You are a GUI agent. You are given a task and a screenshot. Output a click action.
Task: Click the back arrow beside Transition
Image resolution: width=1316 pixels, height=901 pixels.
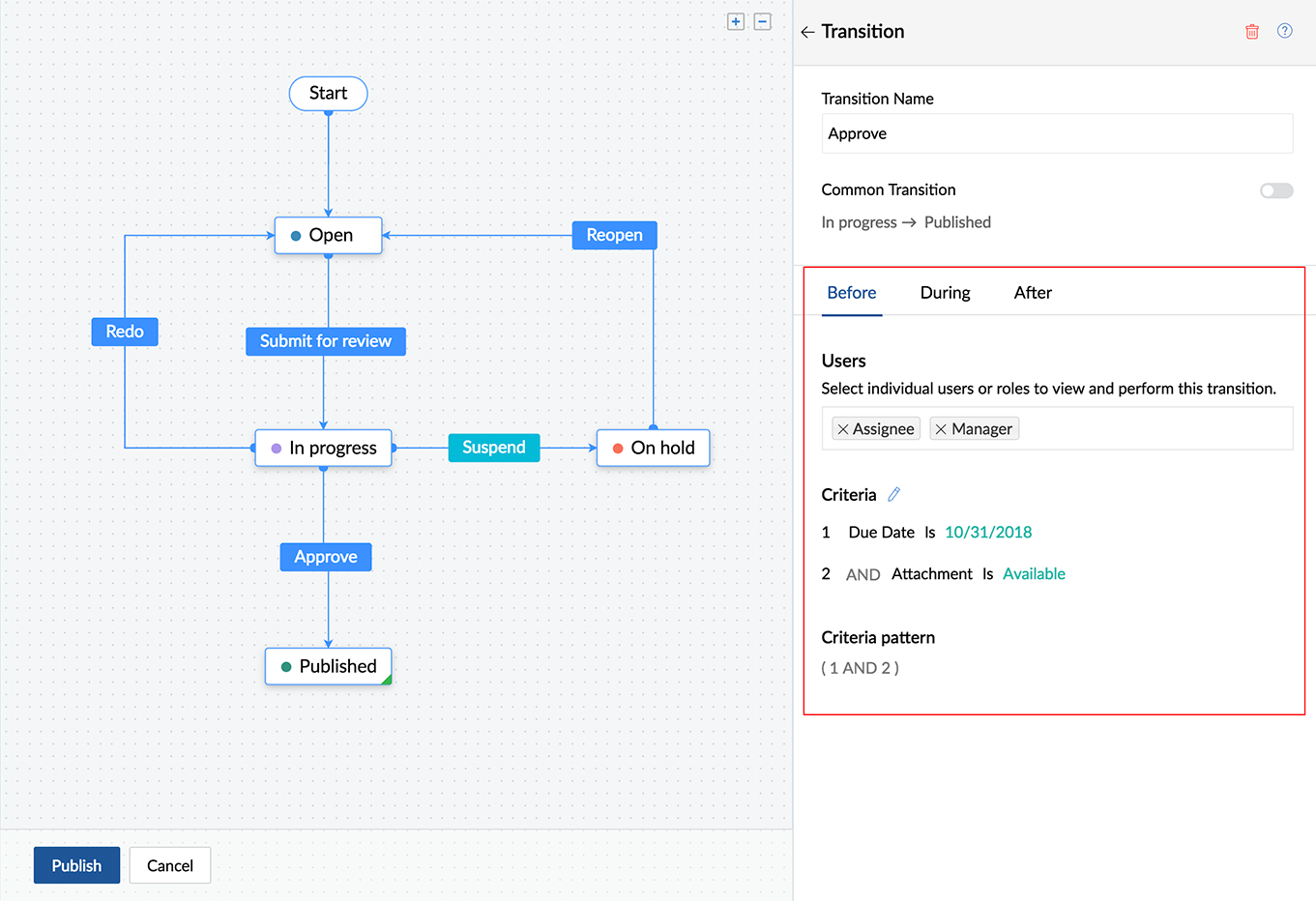point(807,32)
